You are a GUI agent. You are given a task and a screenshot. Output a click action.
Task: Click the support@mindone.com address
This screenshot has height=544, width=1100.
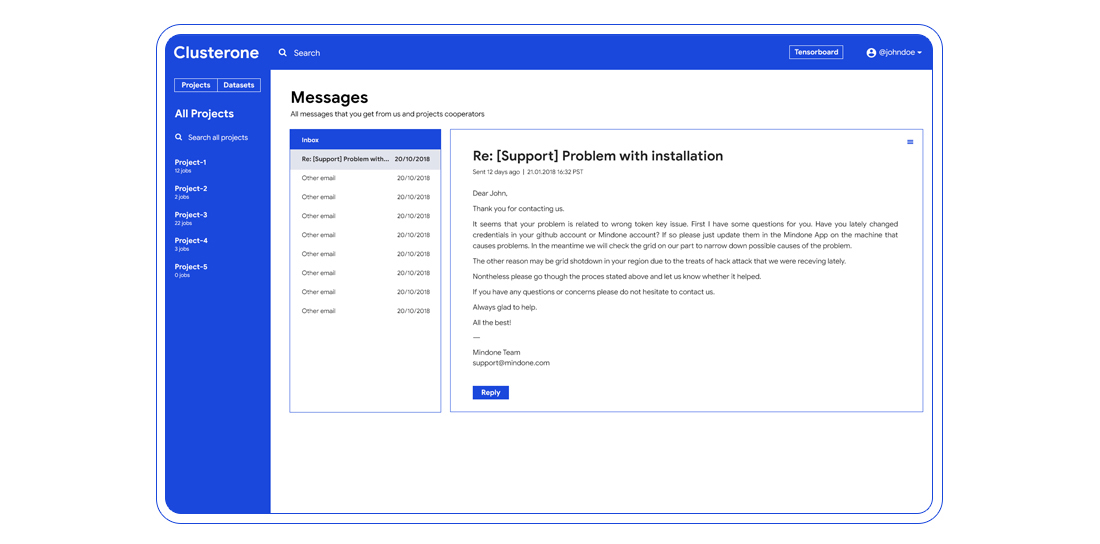click(x=511, y=363)
